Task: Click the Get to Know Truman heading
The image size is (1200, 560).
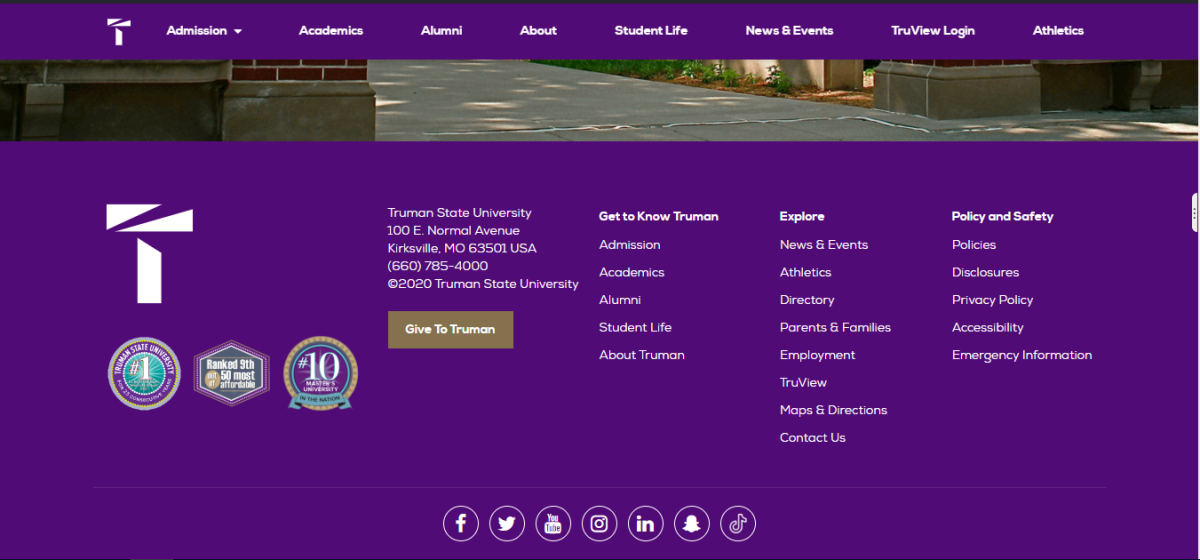Action: point(659,216)
